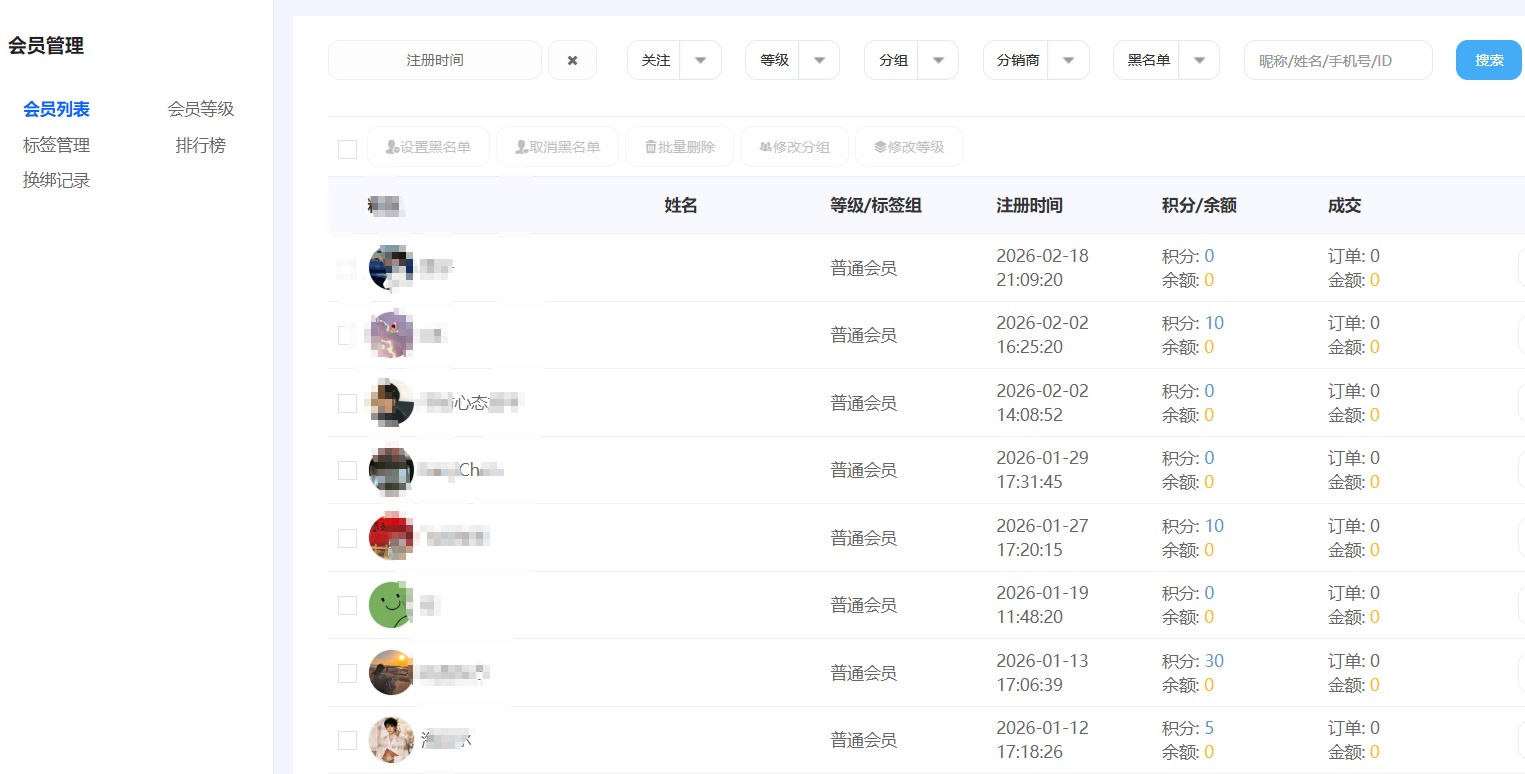Click the 修改分组 group edit button

pyautogui.click(x=794, y=147)
